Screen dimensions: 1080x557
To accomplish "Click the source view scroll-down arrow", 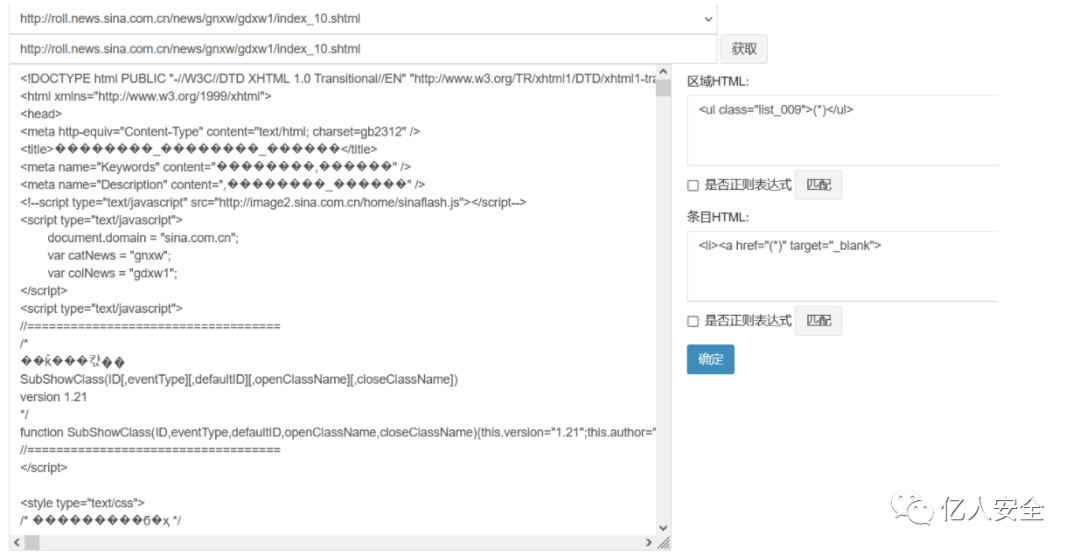I will click(663, 528).
